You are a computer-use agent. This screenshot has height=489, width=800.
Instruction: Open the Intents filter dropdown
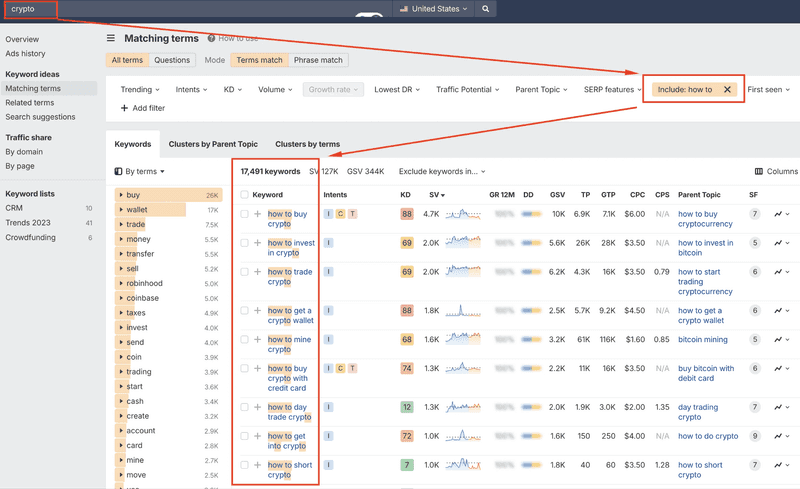191,89
